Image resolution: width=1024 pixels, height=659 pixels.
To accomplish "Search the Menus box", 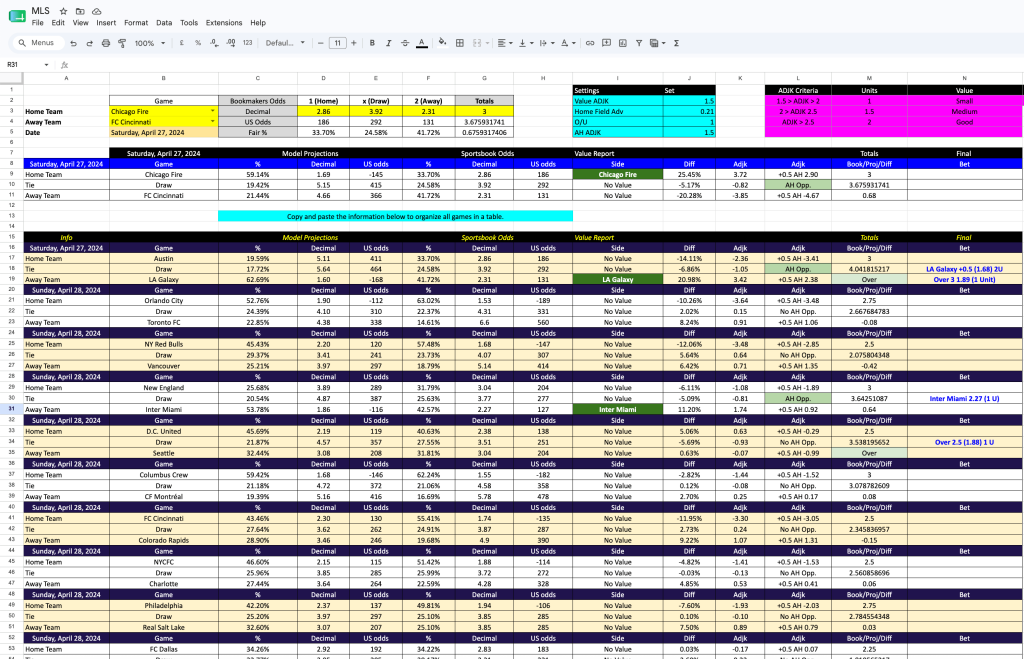I will (x=37, y=43).
